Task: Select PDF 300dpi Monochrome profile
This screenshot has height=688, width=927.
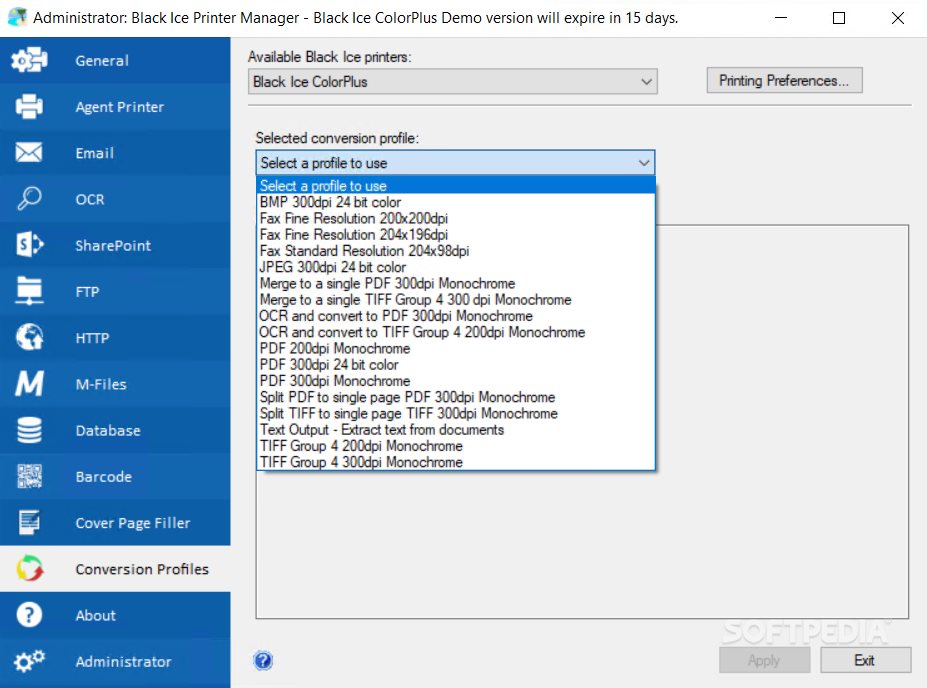Action: (x=456, y=381)
